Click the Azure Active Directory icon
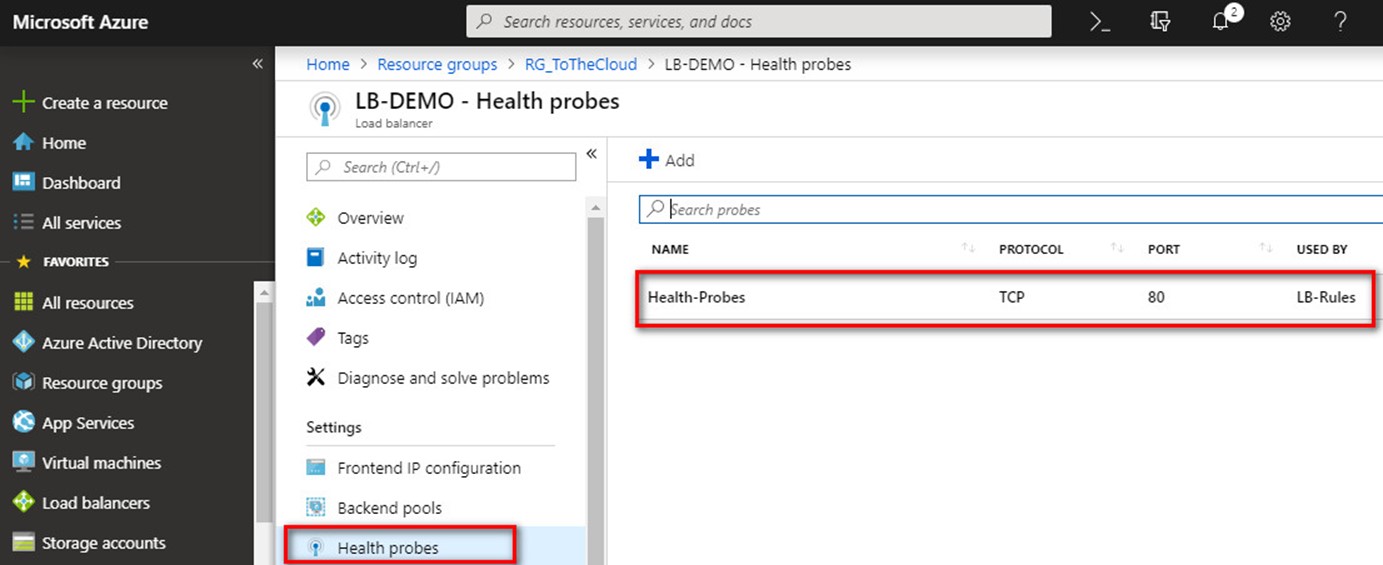The height and width of the screenshot is (565, 1383). tap(24, 343)
